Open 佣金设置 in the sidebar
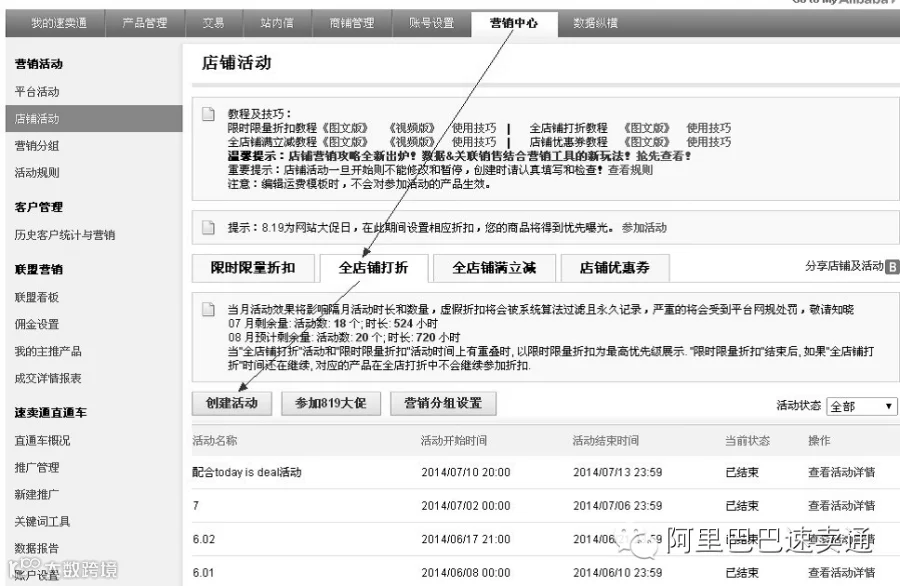This screenshot has height=586, width=900. coord(37,324)
